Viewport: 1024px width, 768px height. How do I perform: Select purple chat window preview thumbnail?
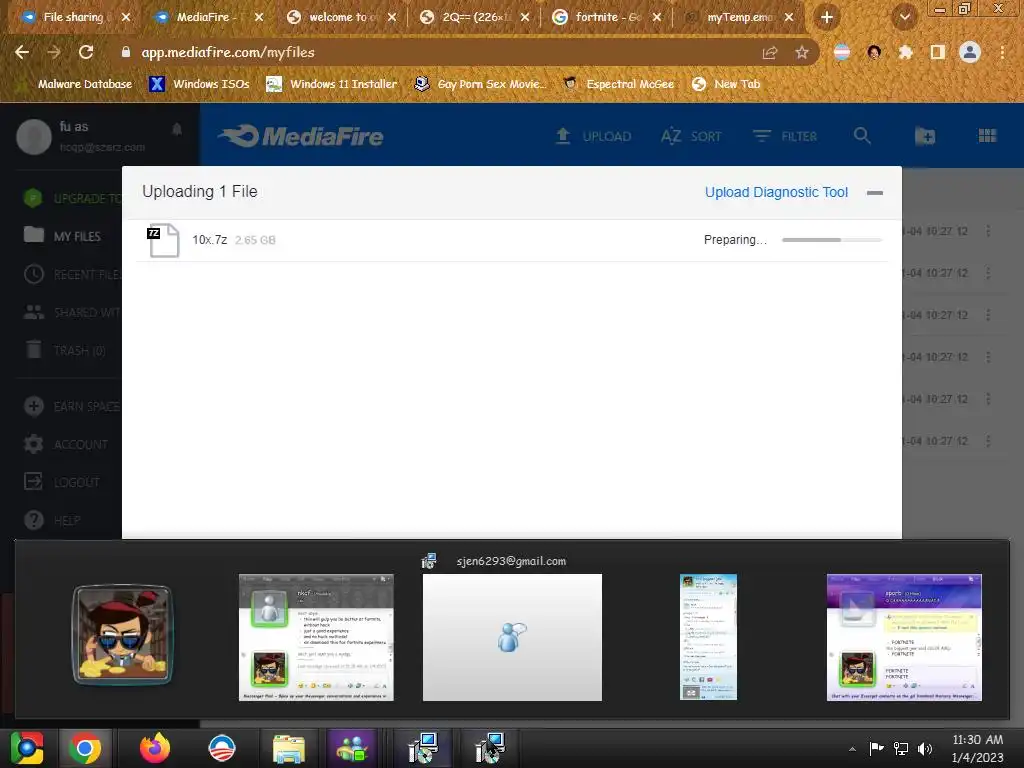pyautogui.click(x=904, y=637)
